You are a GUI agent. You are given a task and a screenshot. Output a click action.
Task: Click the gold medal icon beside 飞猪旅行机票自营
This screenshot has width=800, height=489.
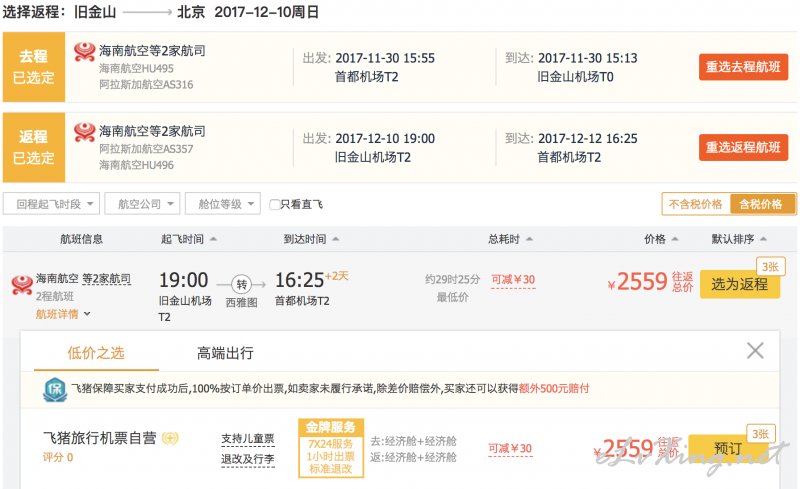tap(170, 438)
